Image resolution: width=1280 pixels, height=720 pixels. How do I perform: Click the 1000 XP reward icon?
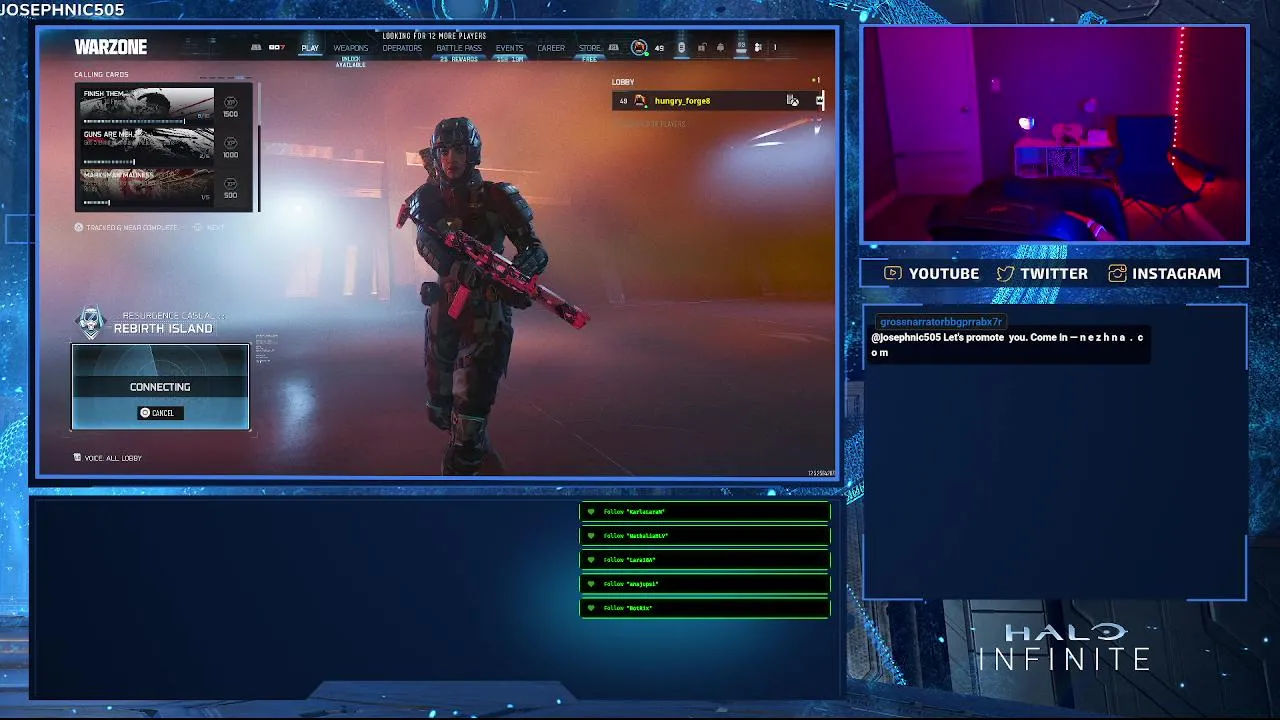point(230,143)
